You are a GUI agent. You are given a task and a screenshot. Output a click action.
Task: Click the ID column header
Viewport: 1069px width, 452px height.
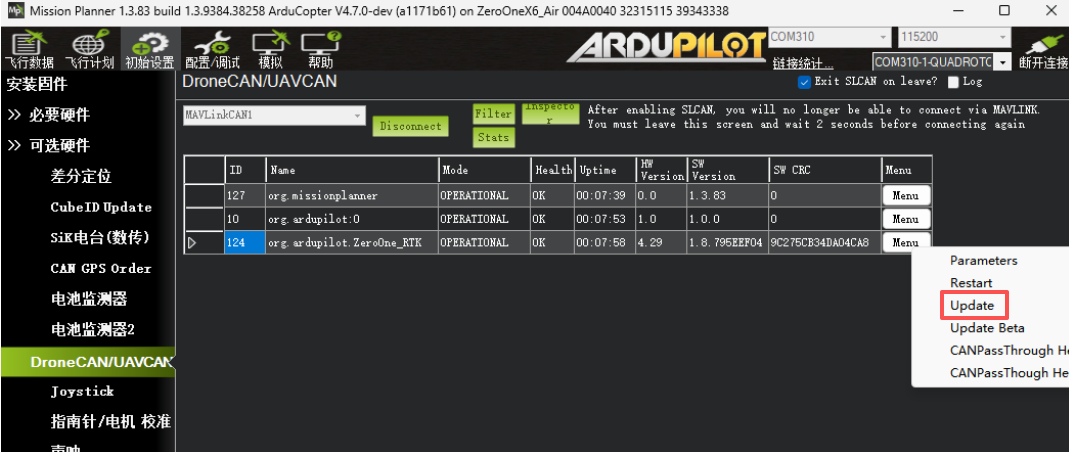click(x=245, y=170)
